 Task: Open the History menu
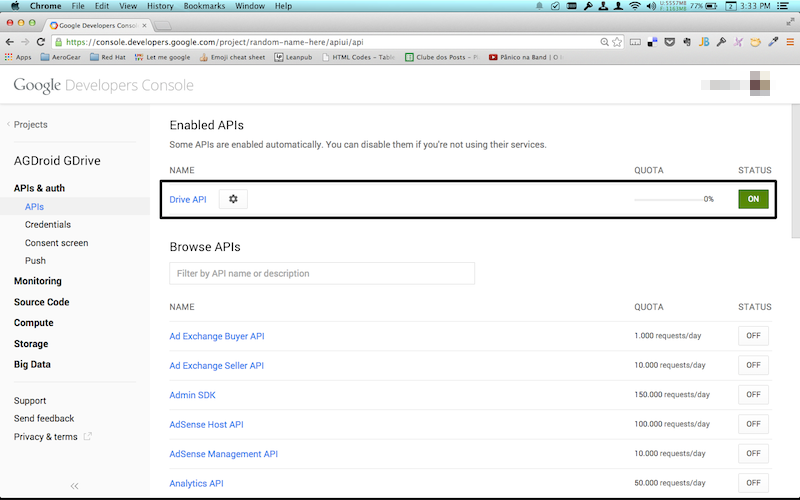[x=160, y=6]
